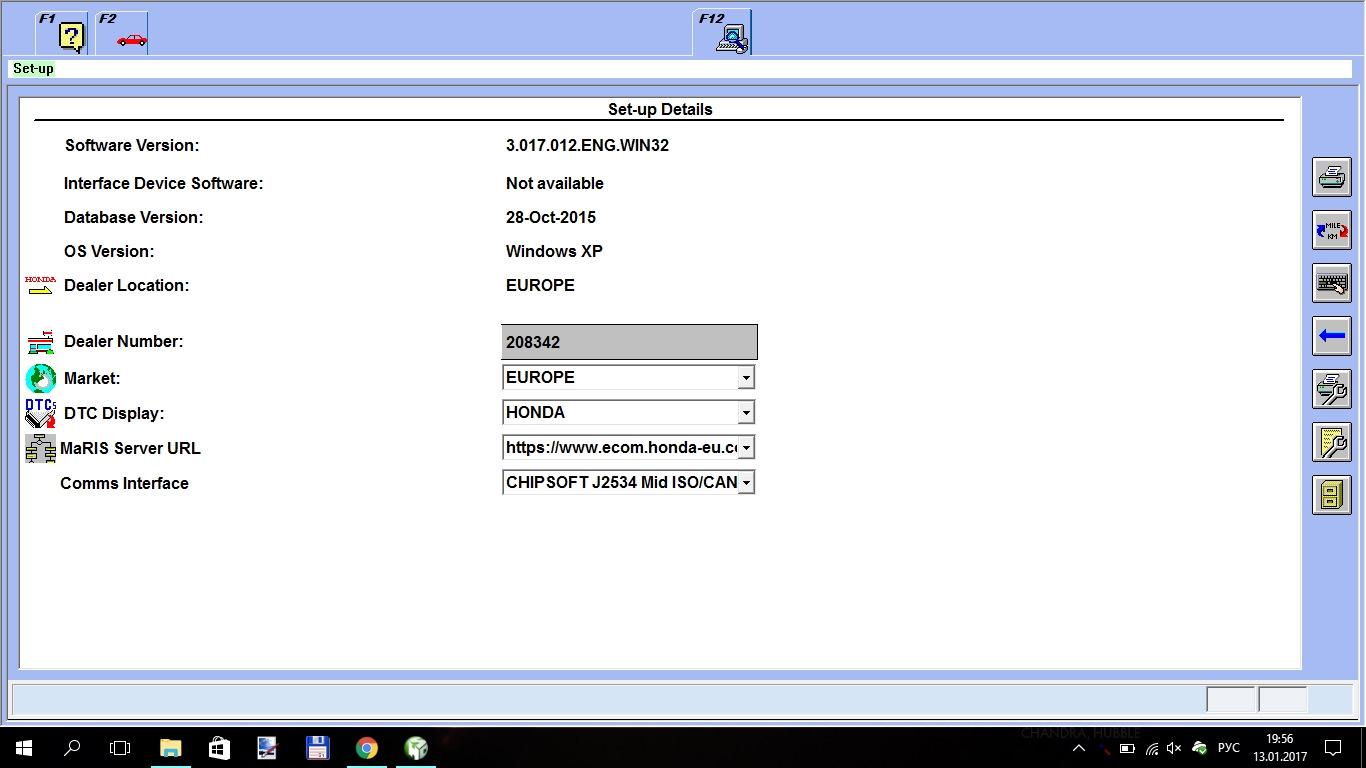Click the muted volume tray icon

click(1174, 748)
